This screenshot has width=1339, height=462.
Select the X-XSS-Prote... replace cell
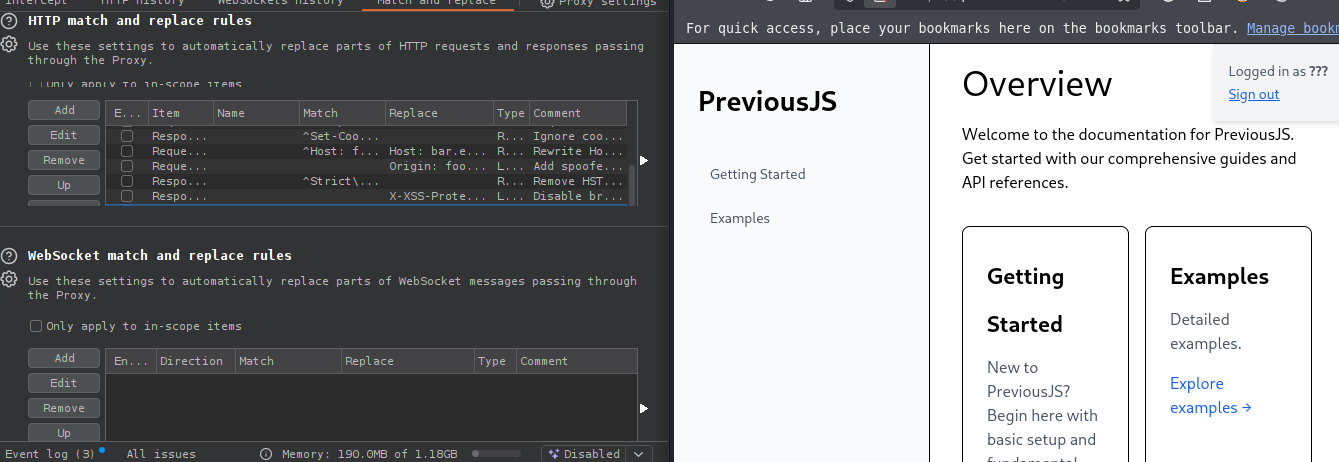(x=439, y=196)
